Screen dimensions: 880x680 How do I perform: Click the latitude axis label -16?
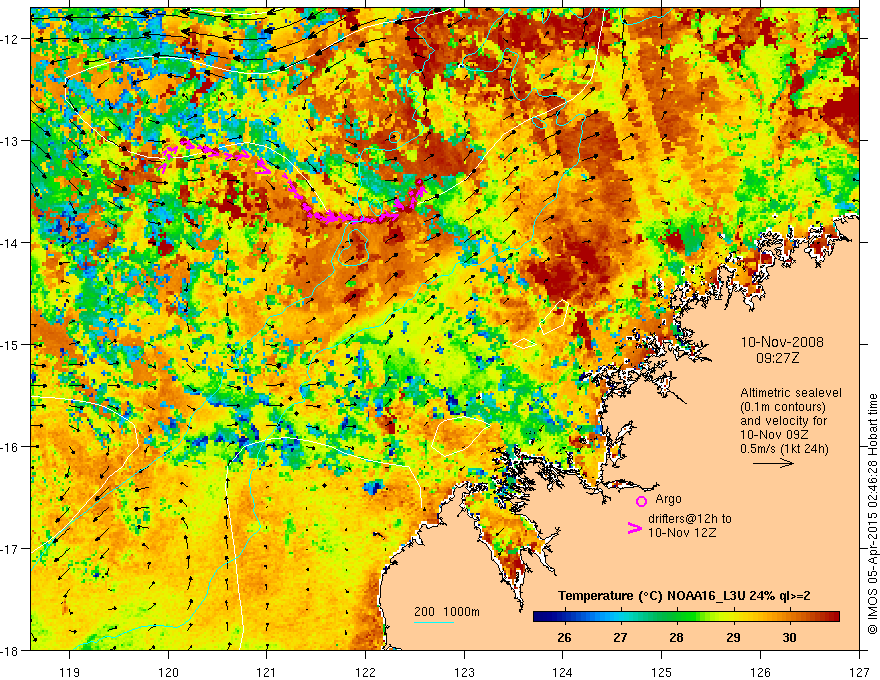click(10, 447)
